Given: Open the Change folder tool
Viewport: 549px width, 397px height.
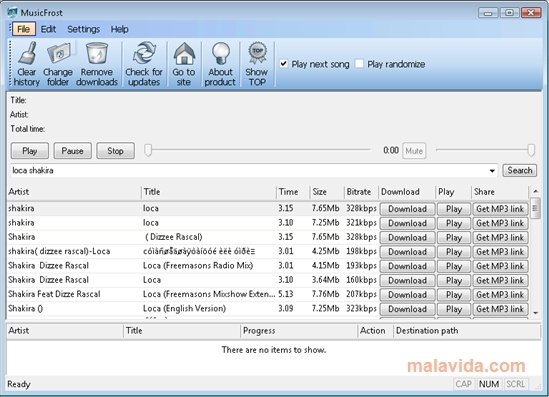Looking at the screenshot, I should 58,64.
